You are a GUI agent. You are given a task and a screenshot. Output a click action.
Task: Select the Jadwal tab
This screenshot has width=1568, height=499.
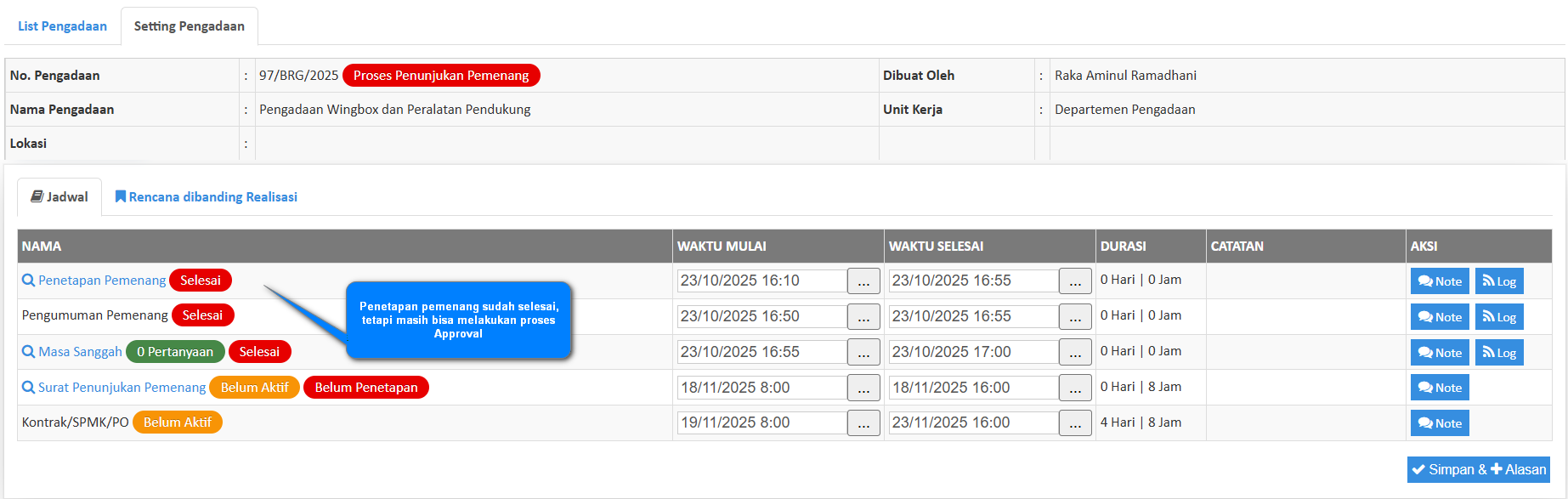tap(59, 197)
